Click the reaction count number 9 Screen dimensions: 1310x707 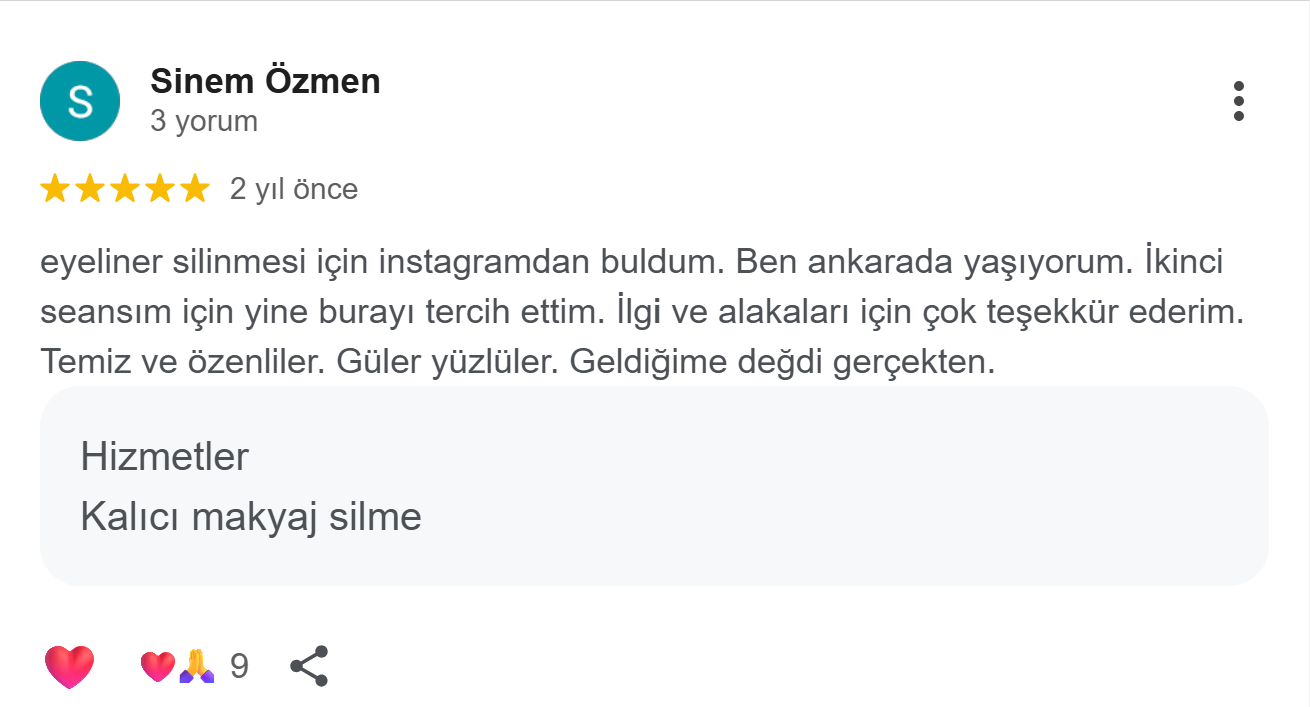[x=239, y=666]
